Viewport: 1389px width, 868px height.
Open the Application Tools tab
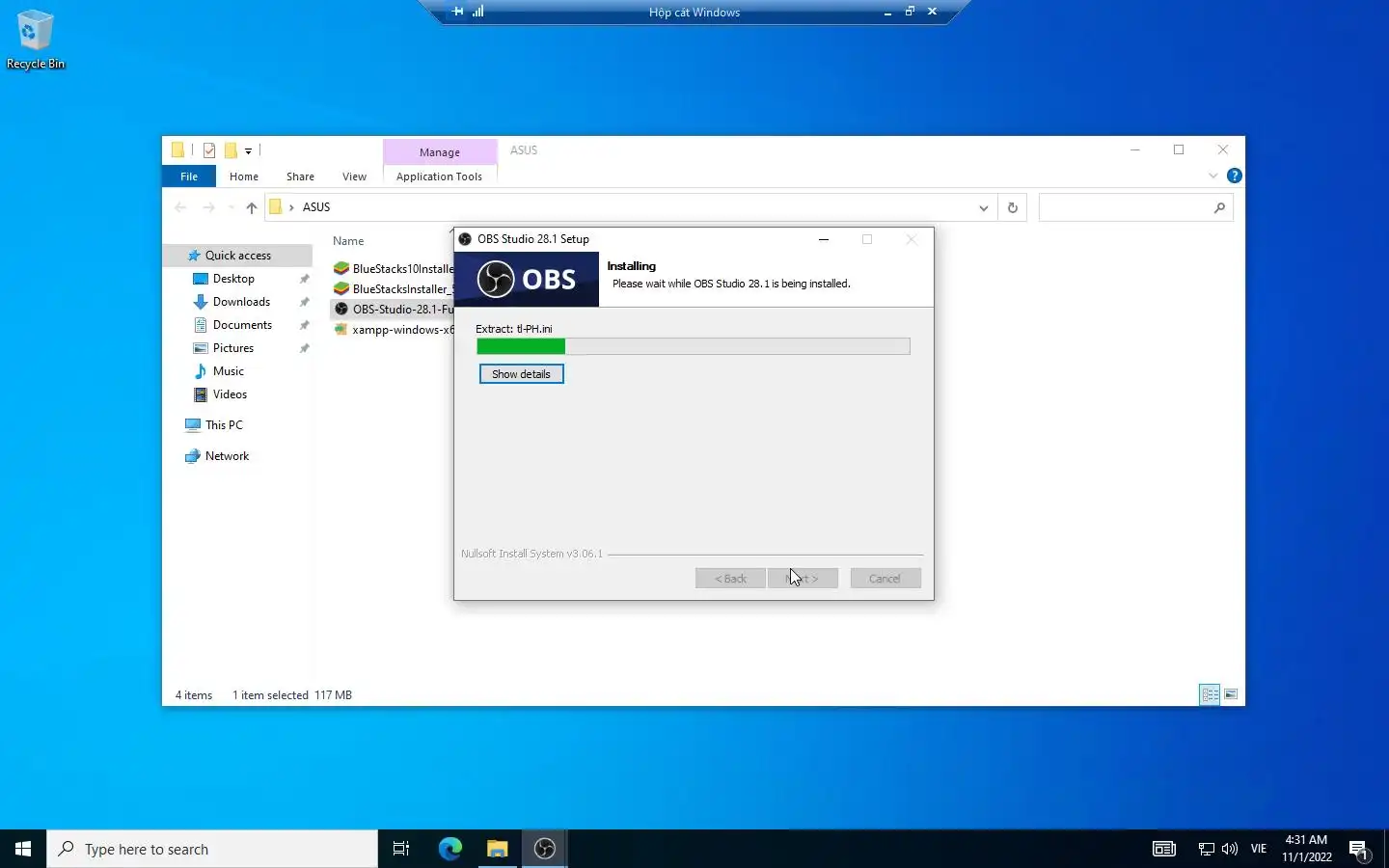439,176
